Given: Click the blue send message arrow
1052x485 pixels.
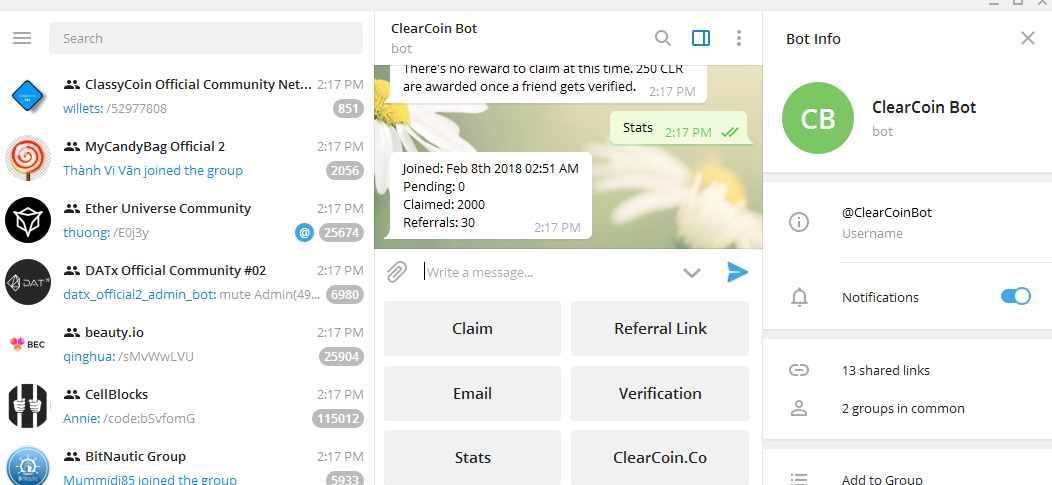Looking at the screenshot, I should [737, 272].
